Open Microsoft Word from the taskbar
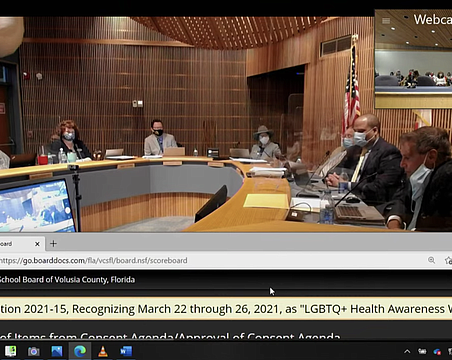The height and width of the screenshot is (360, 452). [x=126, y=351]
